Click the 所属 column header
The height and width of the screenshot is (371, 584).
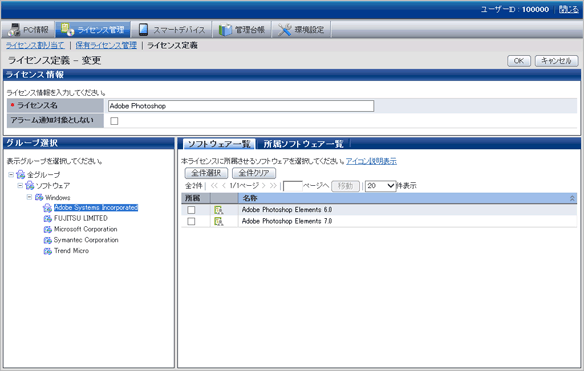(x=196, y=198)
